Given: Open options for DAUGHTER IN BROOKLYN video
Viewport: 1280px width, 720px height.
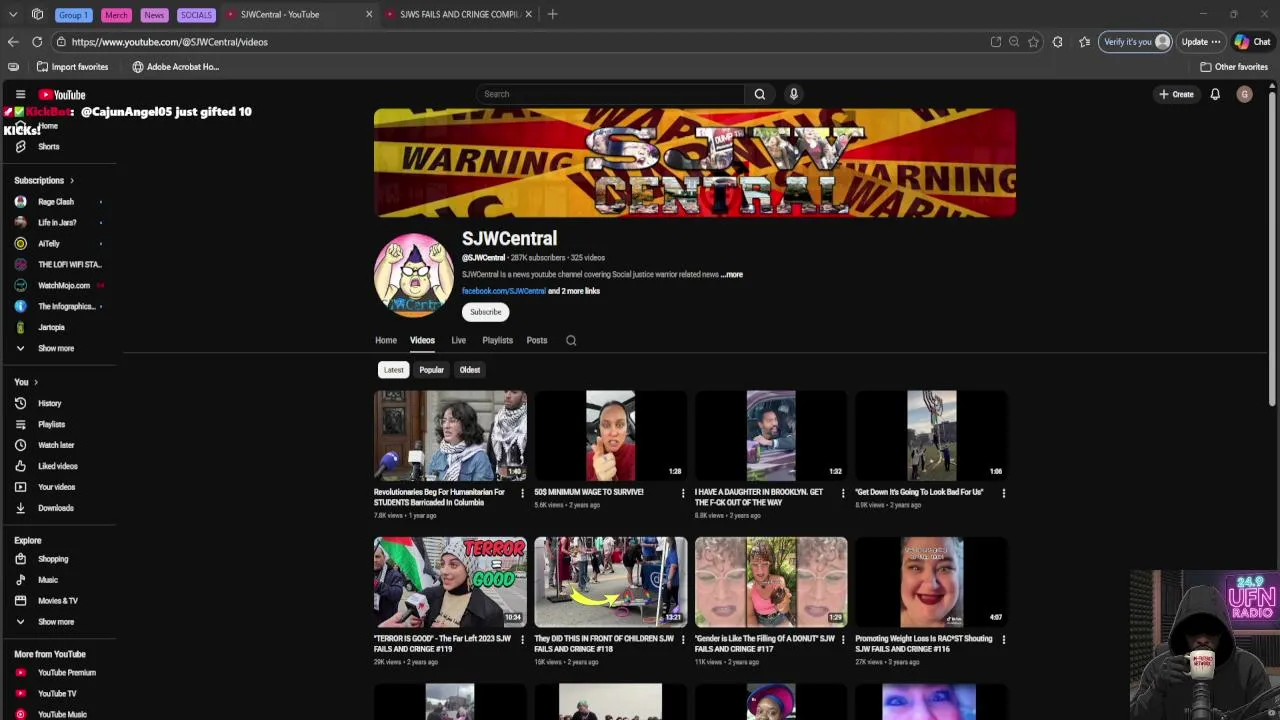Looking at the screenshot, I should [x=843, y=493].
